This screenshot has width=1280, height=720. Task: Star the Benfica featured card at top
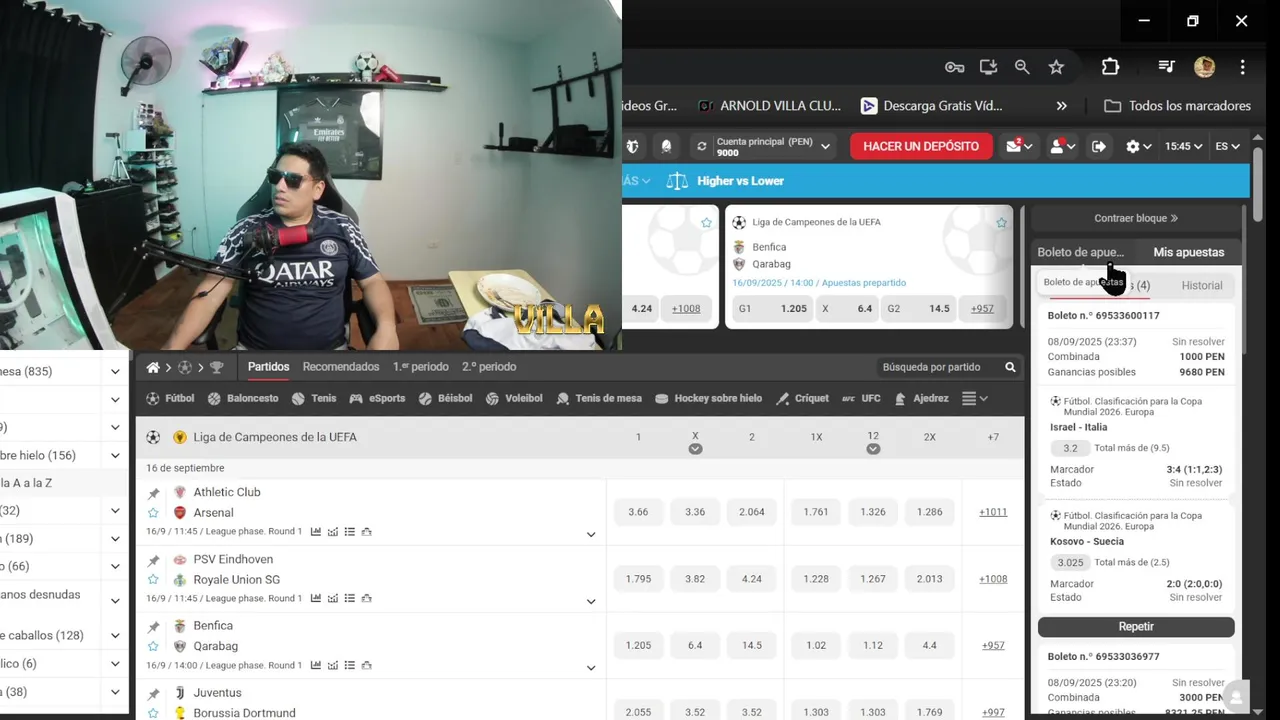pyautogui.click(x=1001, y=223)
